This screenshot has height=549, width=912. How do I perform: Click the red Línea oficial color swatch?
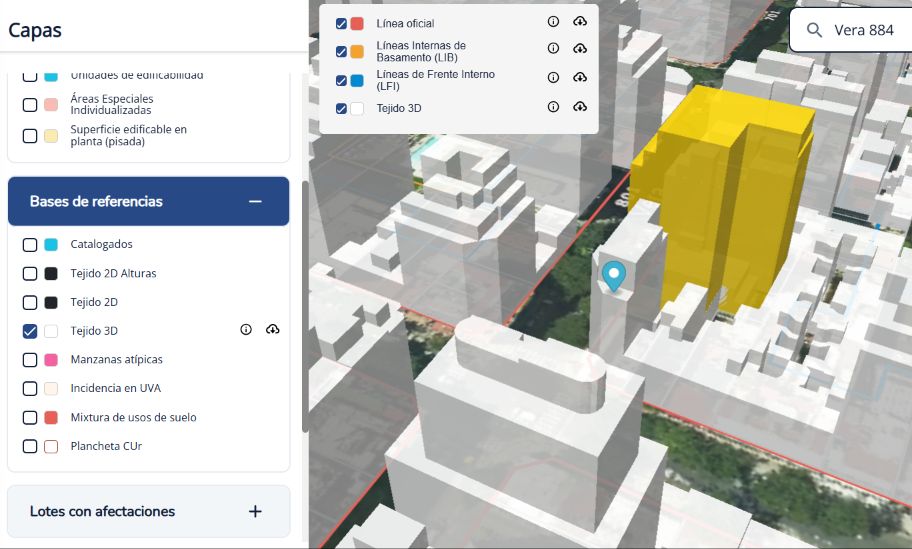pyautogui.click(x=357, y=24)
